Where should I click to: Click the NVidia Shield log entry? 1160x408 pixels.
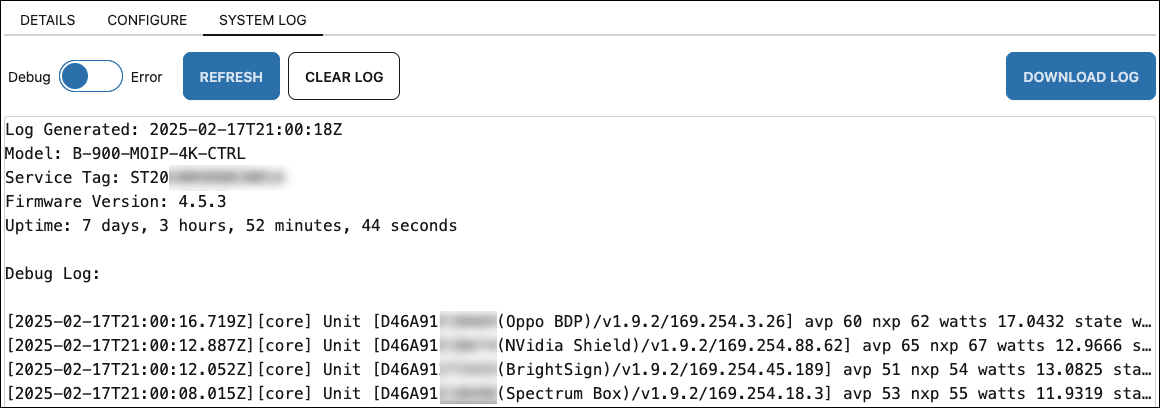coord(580,346)
